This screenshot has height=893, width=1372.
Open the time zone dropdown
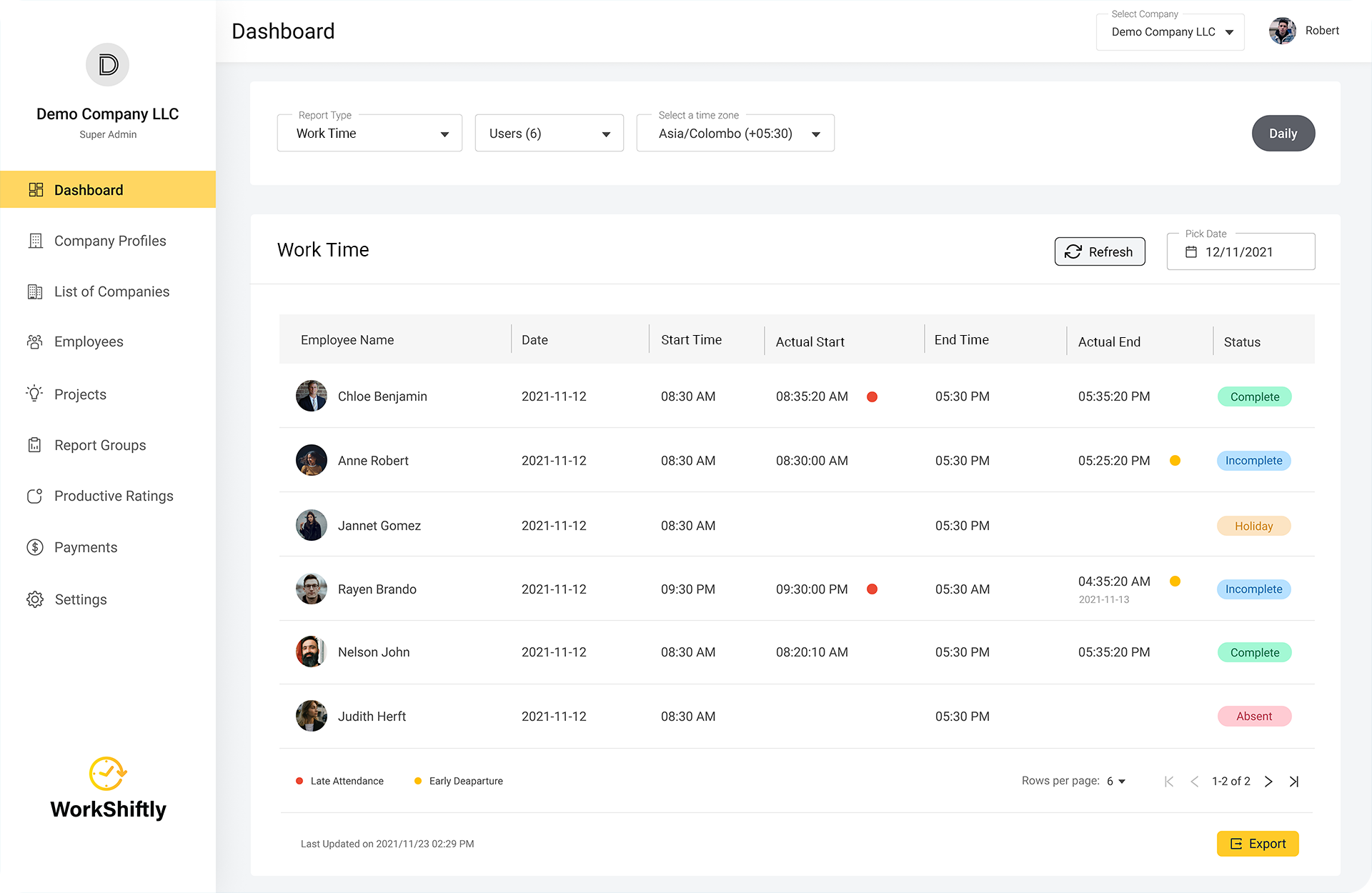click(735, 134)
